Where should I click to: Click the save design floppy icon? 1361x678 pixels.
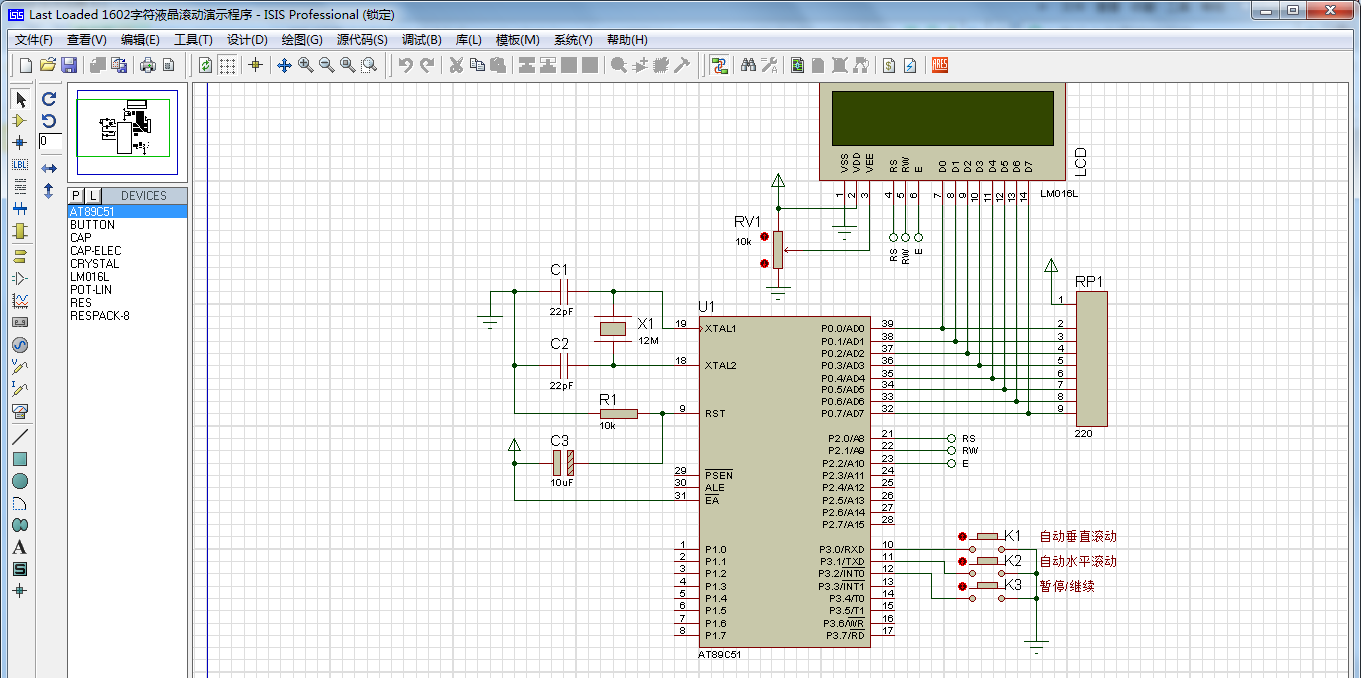(69, 65)
